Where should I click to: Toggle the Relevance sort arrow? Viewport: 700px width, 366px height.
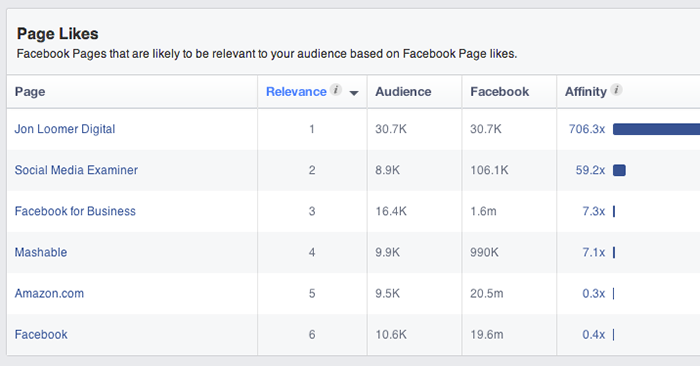(x=354, y=93)
